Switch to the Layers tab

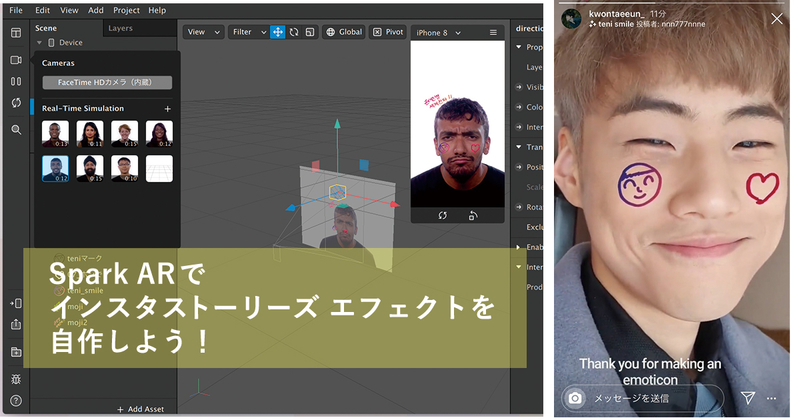point(120,28)
